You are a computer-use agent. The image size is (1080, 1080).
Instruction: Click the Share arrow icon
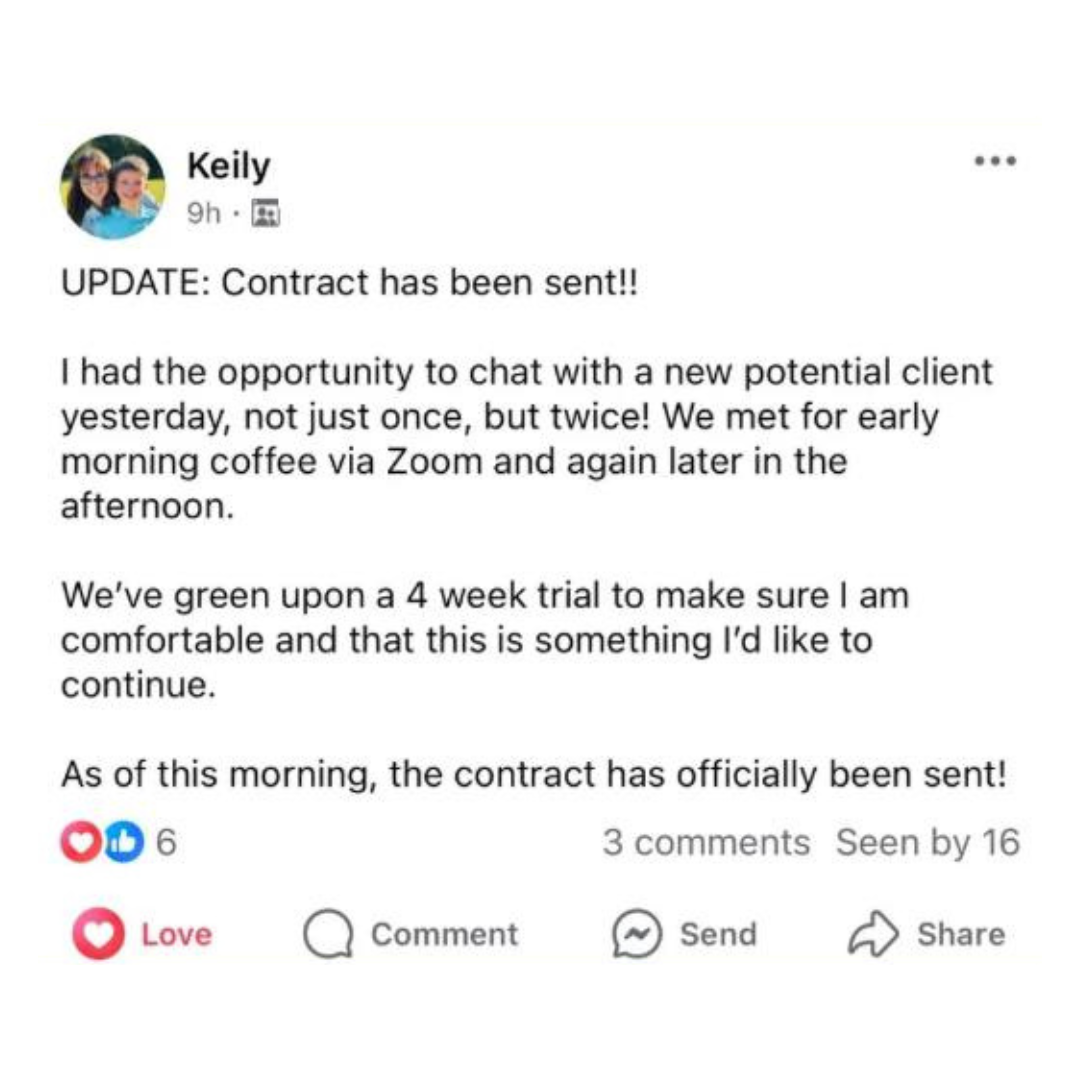click(873, 934)
